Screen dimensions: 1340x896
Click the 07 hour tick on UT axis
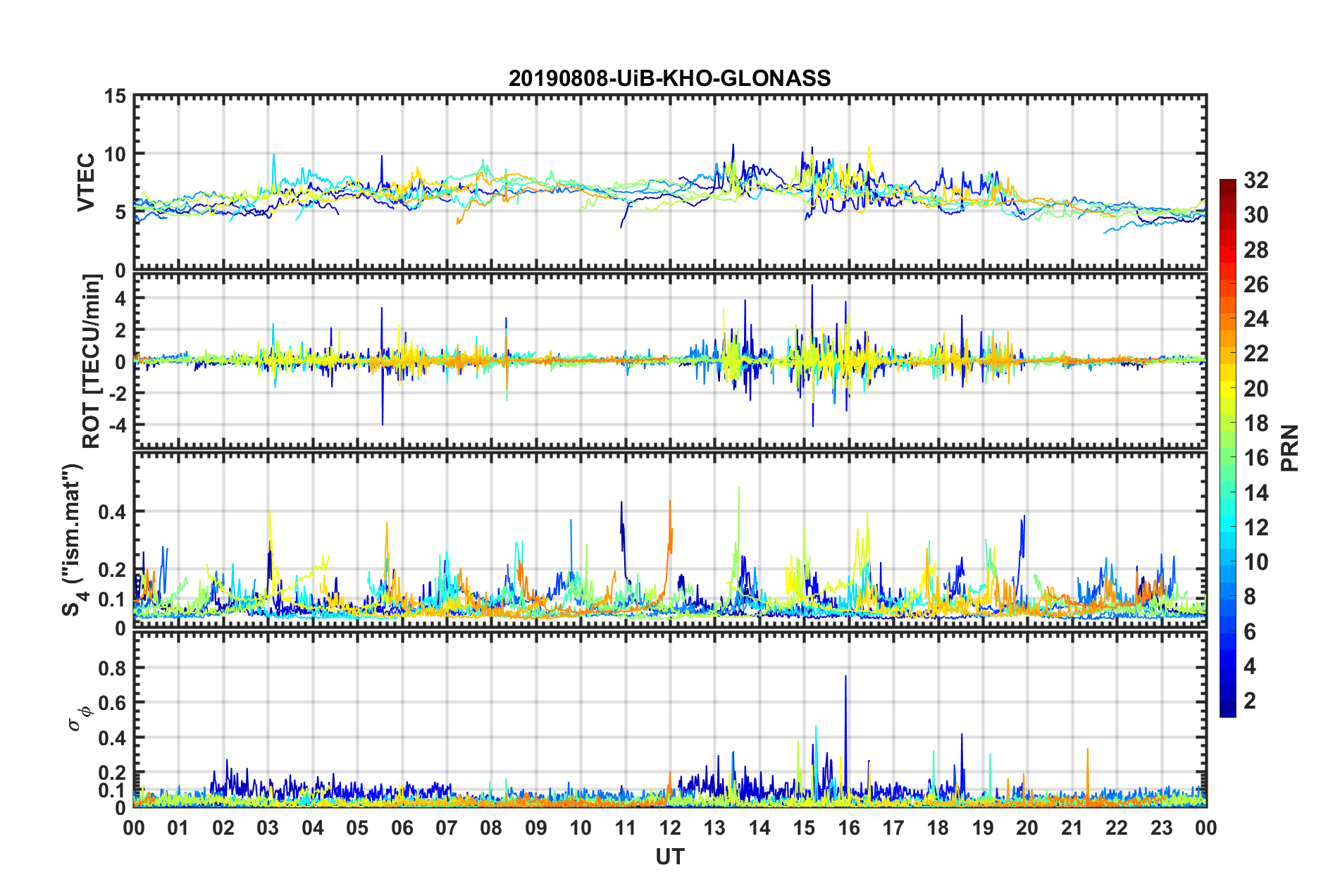click(x=447, y=828)
